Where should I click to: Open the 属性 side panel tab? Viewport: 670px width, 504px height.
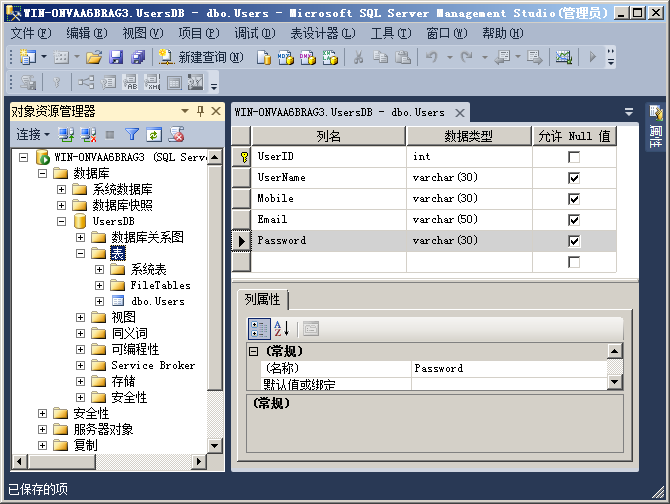pos(655,127)
